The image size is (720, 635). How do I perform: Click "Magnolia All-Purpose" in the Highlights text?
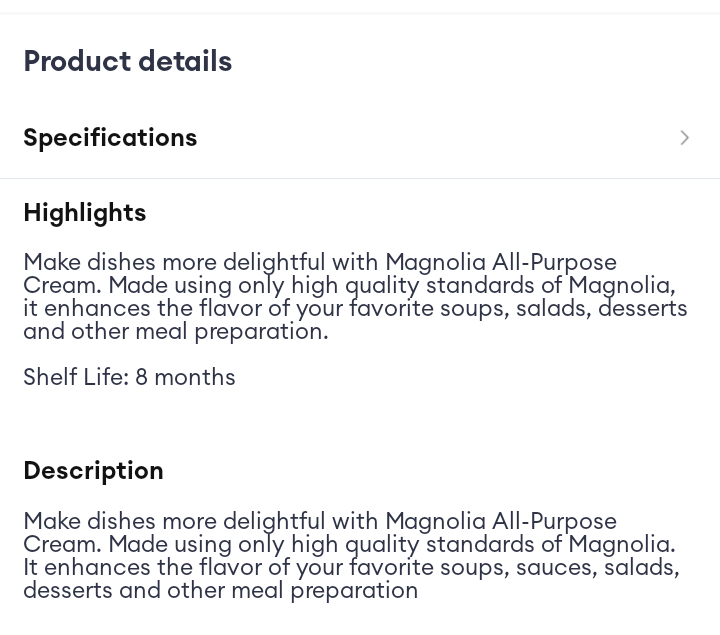point(500,263)
